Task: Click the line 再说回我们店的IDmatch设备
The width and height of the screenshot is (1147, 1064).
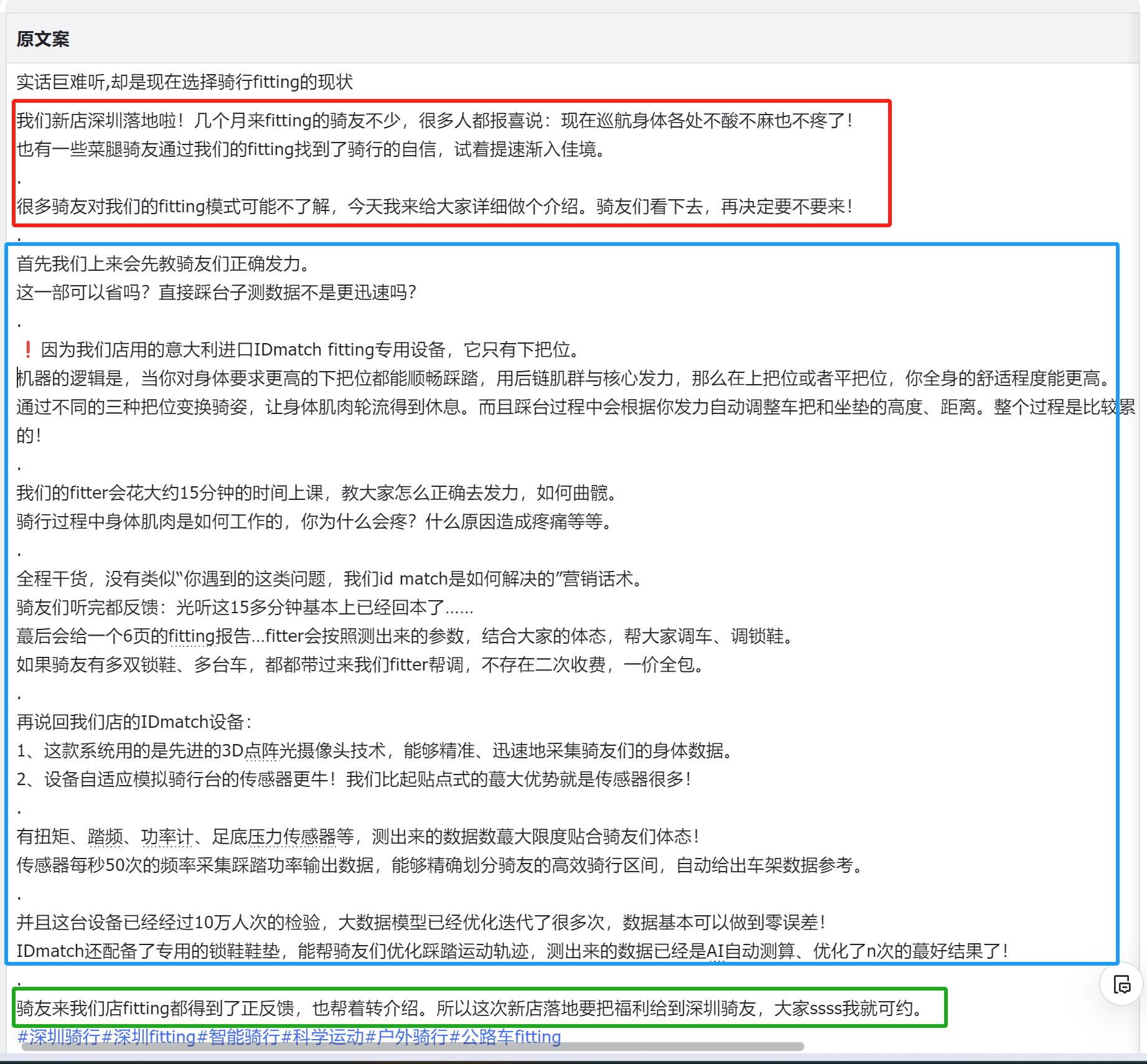Action: click(134, 722)
